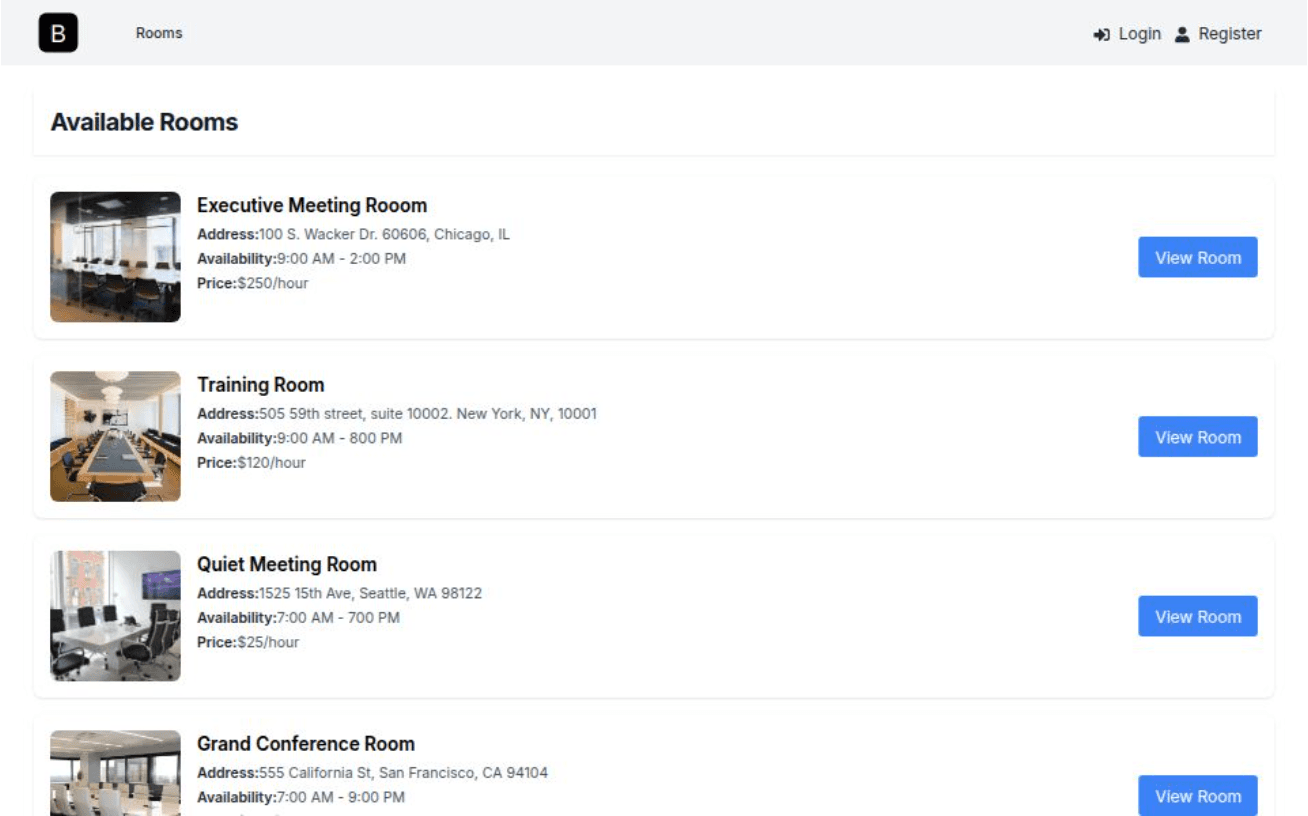The width and height of the screenshot is (1308, 816).
Task: Click the Executive Meeting Rooom title
Action: [312, 205]
